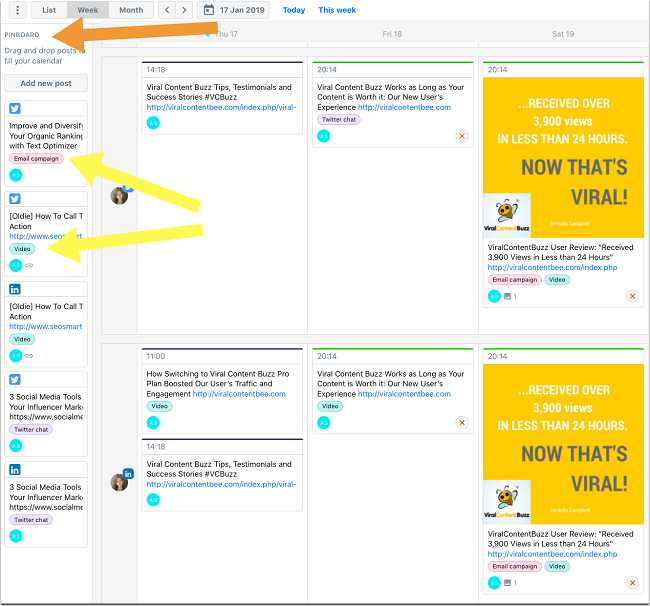Click Twitter chat tag on LinkedIn Social Media Tools post

[x=31, y=520]
